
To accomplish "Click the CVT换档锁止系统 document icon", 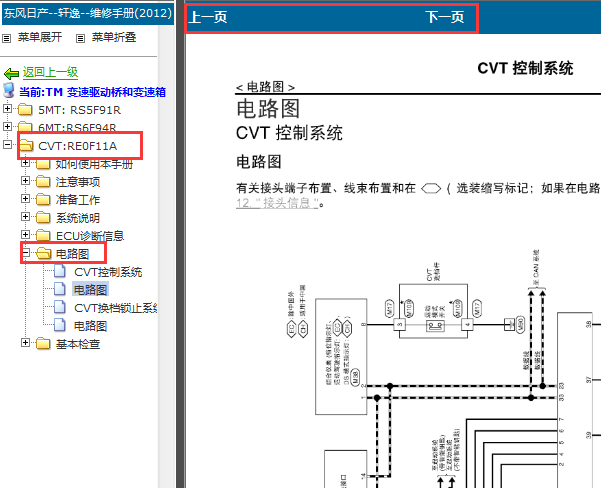I will (x=60, y=307).
